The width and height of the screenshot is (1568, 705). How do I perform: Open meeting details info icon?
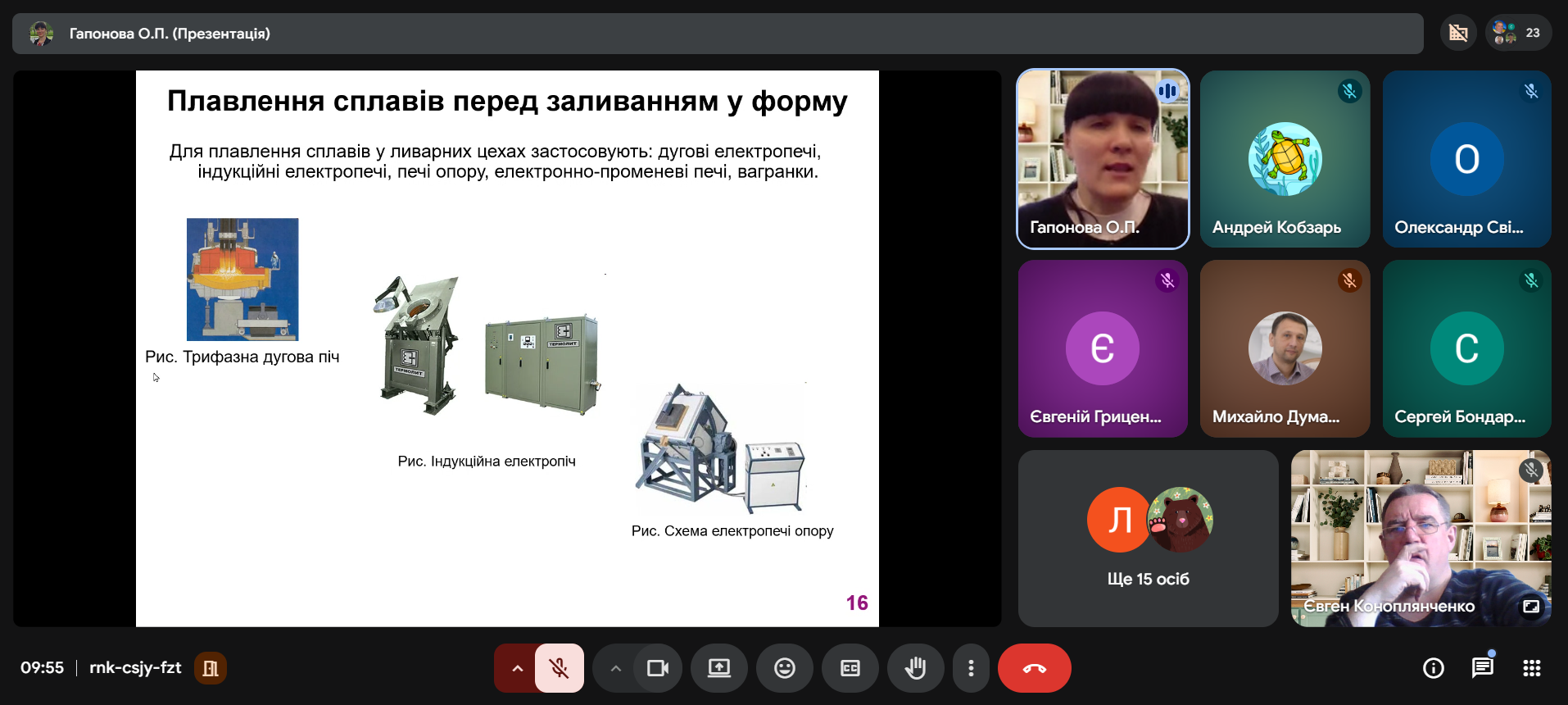tap(1434, 668)
